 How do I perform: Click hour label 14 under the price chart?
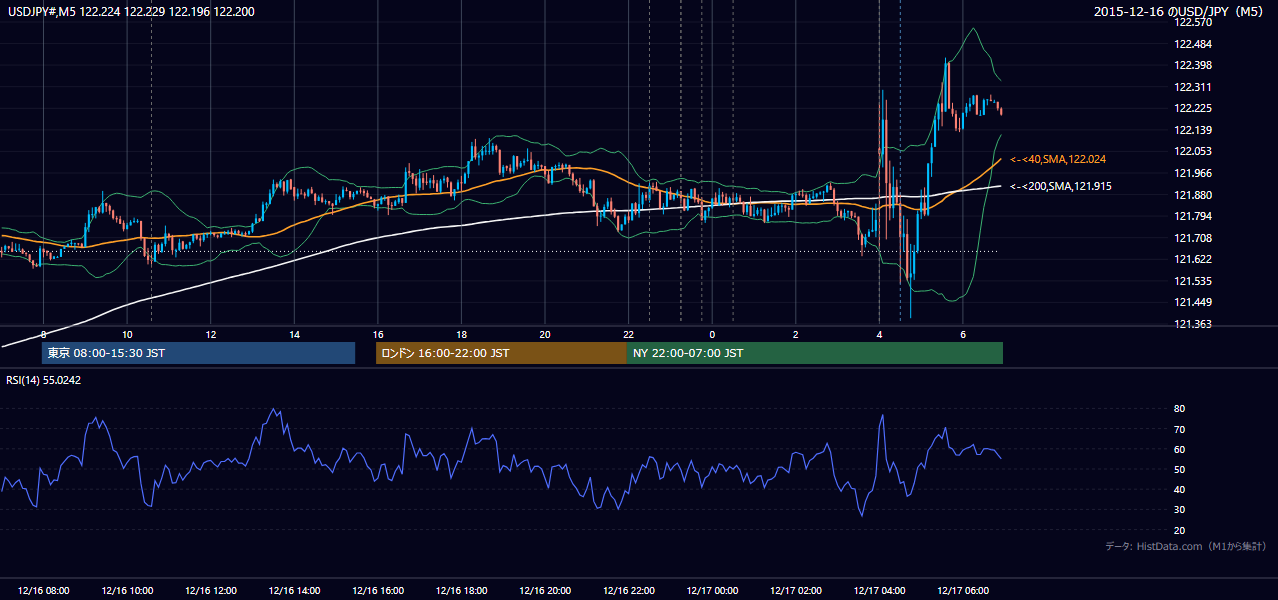(x=294, y=334)
